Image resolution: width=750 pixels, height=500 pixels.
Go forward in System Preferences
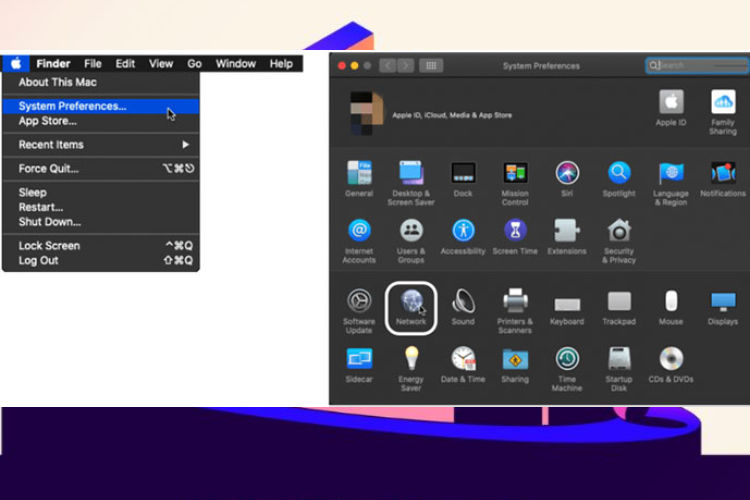point(406,66)
